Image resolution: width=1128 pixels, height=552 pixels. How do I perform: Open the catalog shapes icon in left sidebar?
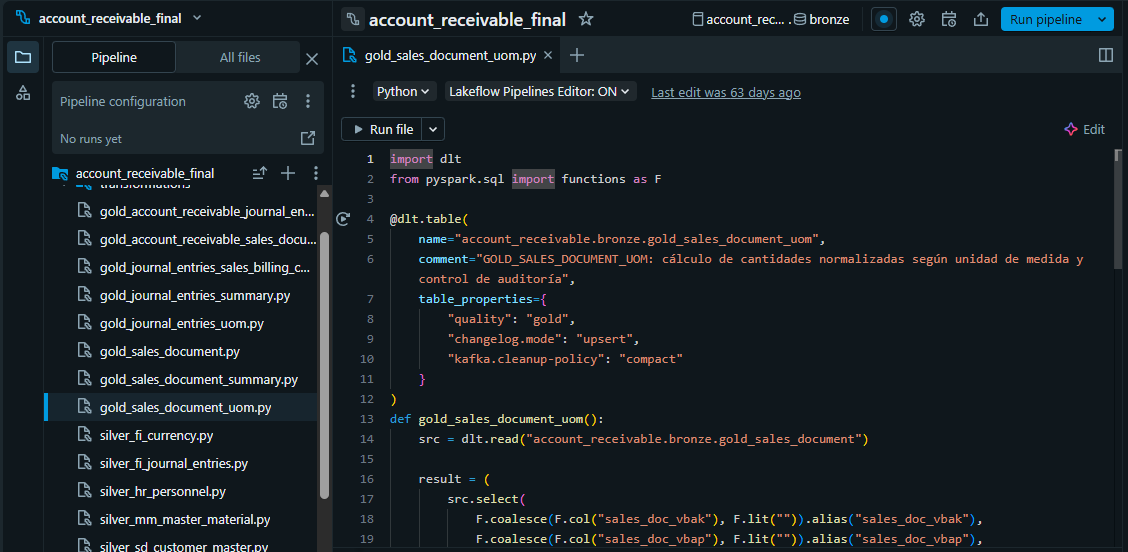coord(23,93)
